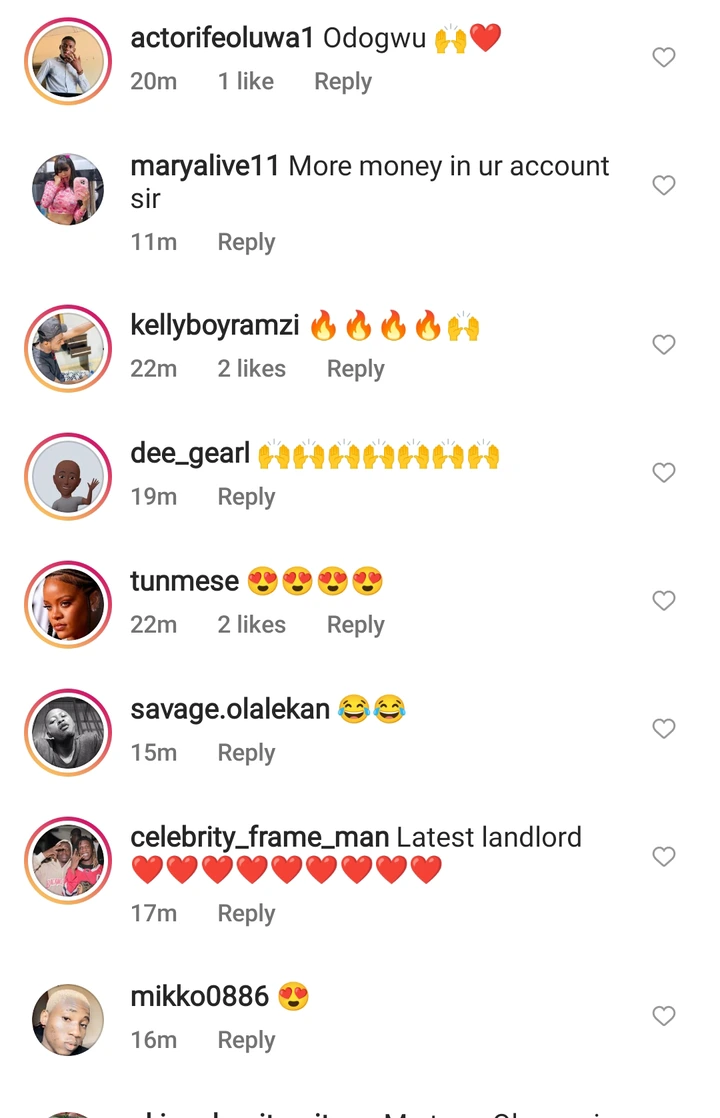The image size is (720, 1118).
Task: Tap heart icon beside maryalive11's comment
Action: tap(664, 185)
